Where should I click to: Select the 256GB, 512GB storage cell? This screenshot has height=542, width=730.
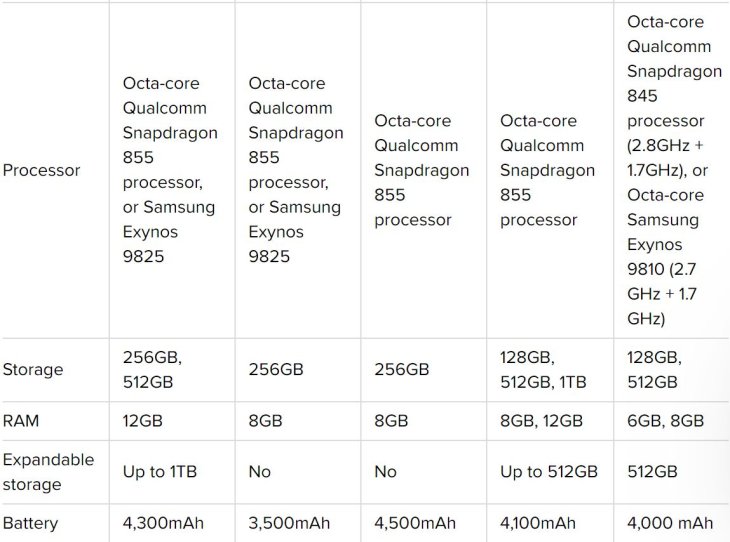pyautogui.click(x=157, y=370)
